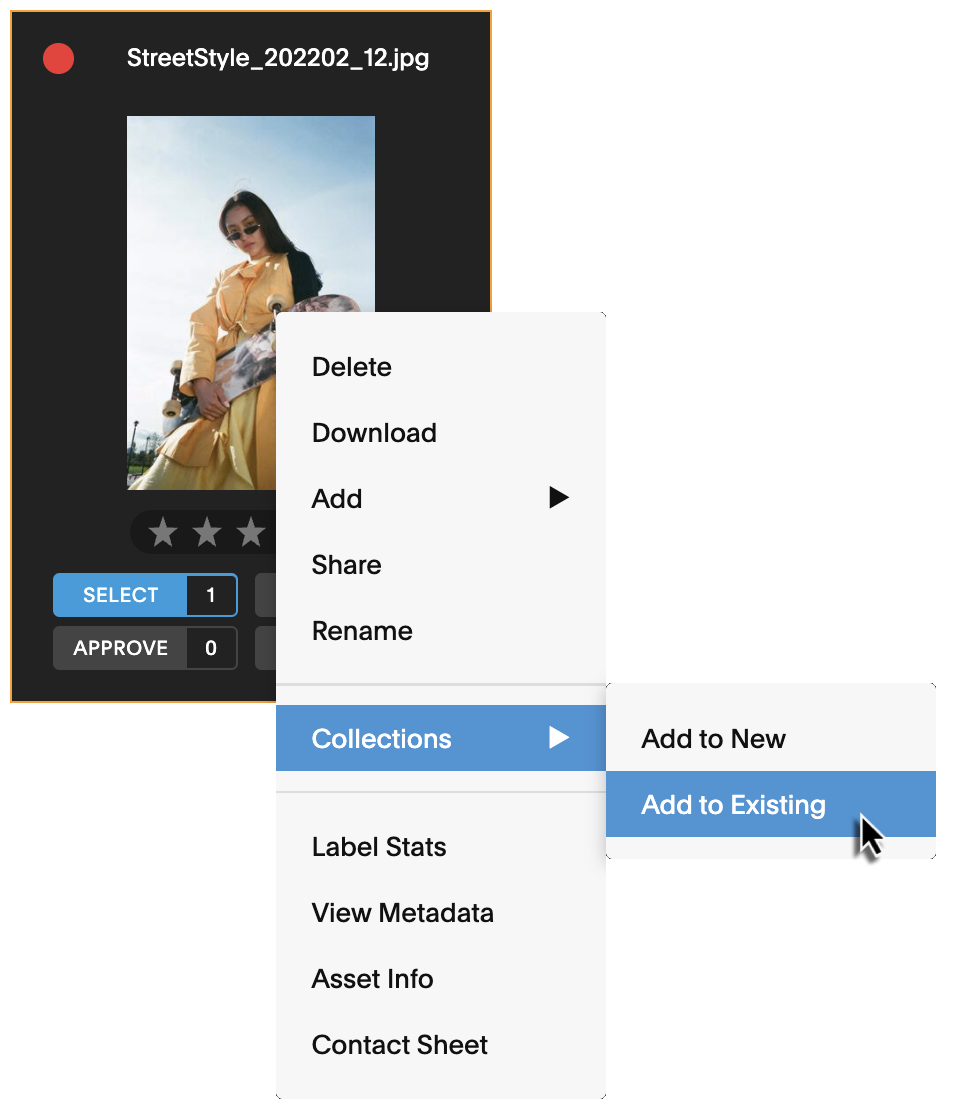Choose Download from the context menu
This screenshot has width=954, height=1118.
click(441, 433)
